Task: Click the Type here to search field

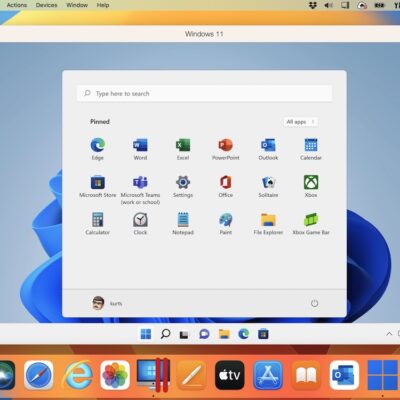Action: [x=205, y=93]
